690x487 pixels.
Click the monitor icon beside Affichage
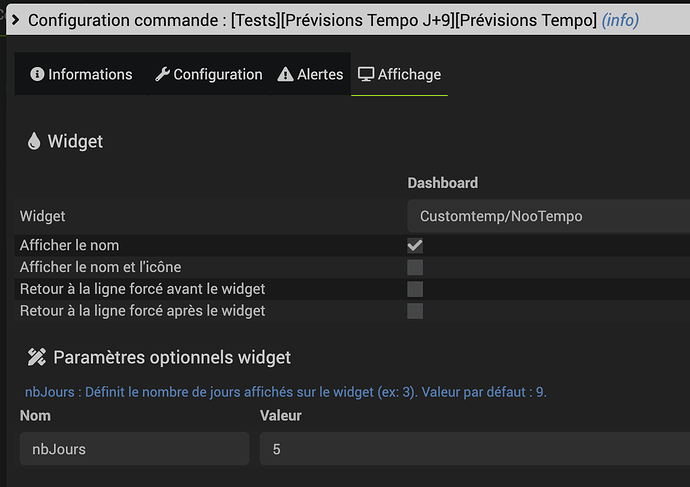click(366, 75)
